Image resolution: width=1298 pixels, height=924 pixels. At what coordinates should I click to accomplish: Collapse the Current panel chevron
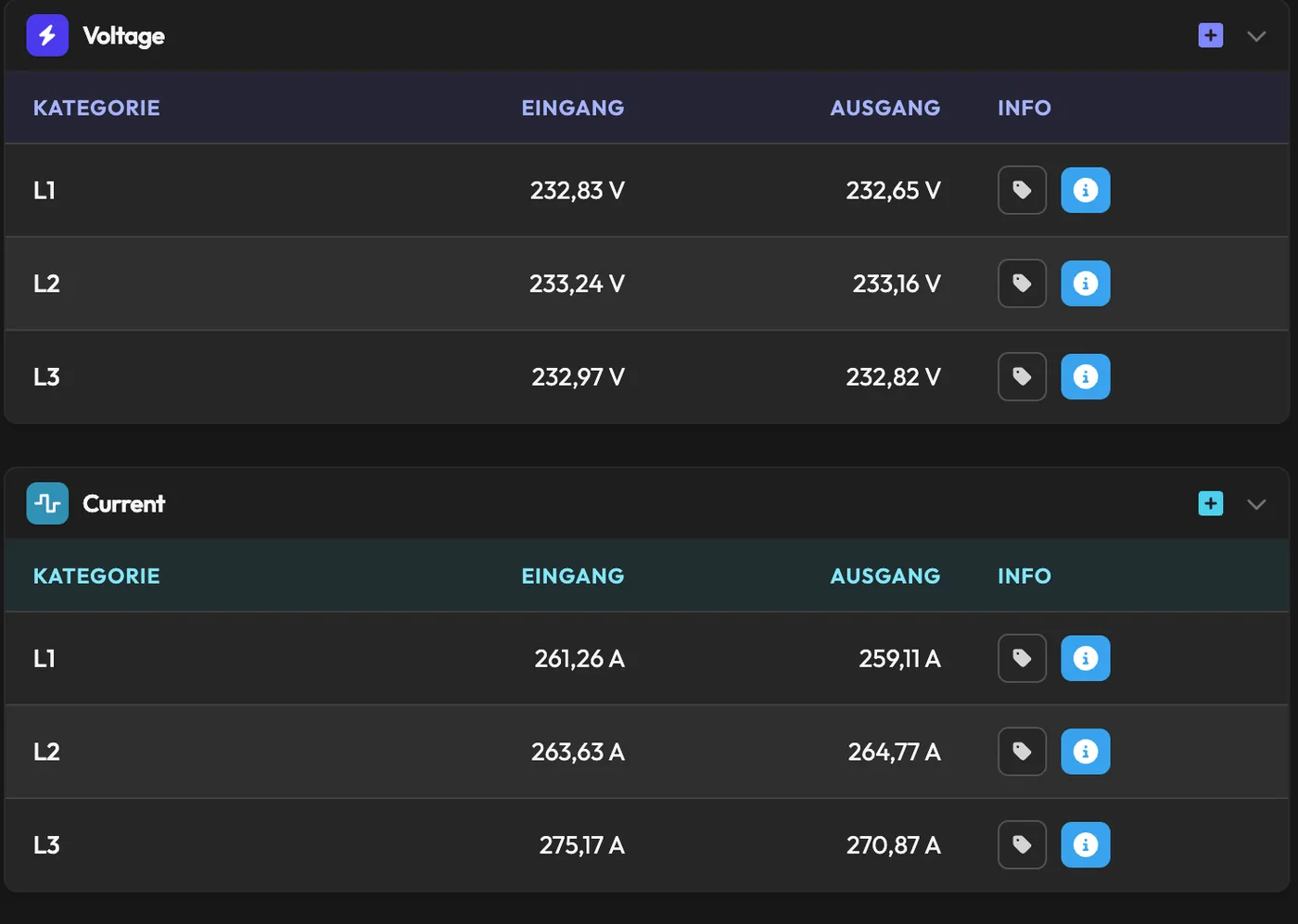[x=1256, y=504]
